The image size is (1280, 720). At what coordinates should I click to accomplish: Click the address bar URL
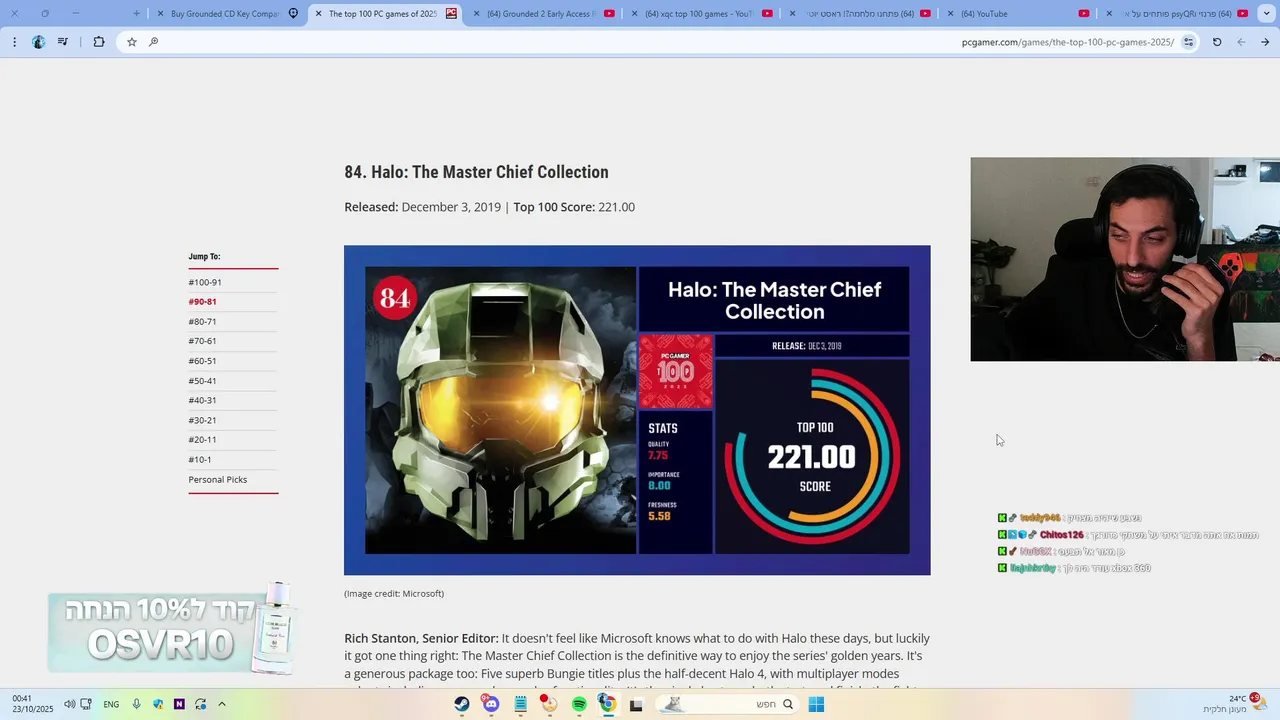tap(1068, 42)
